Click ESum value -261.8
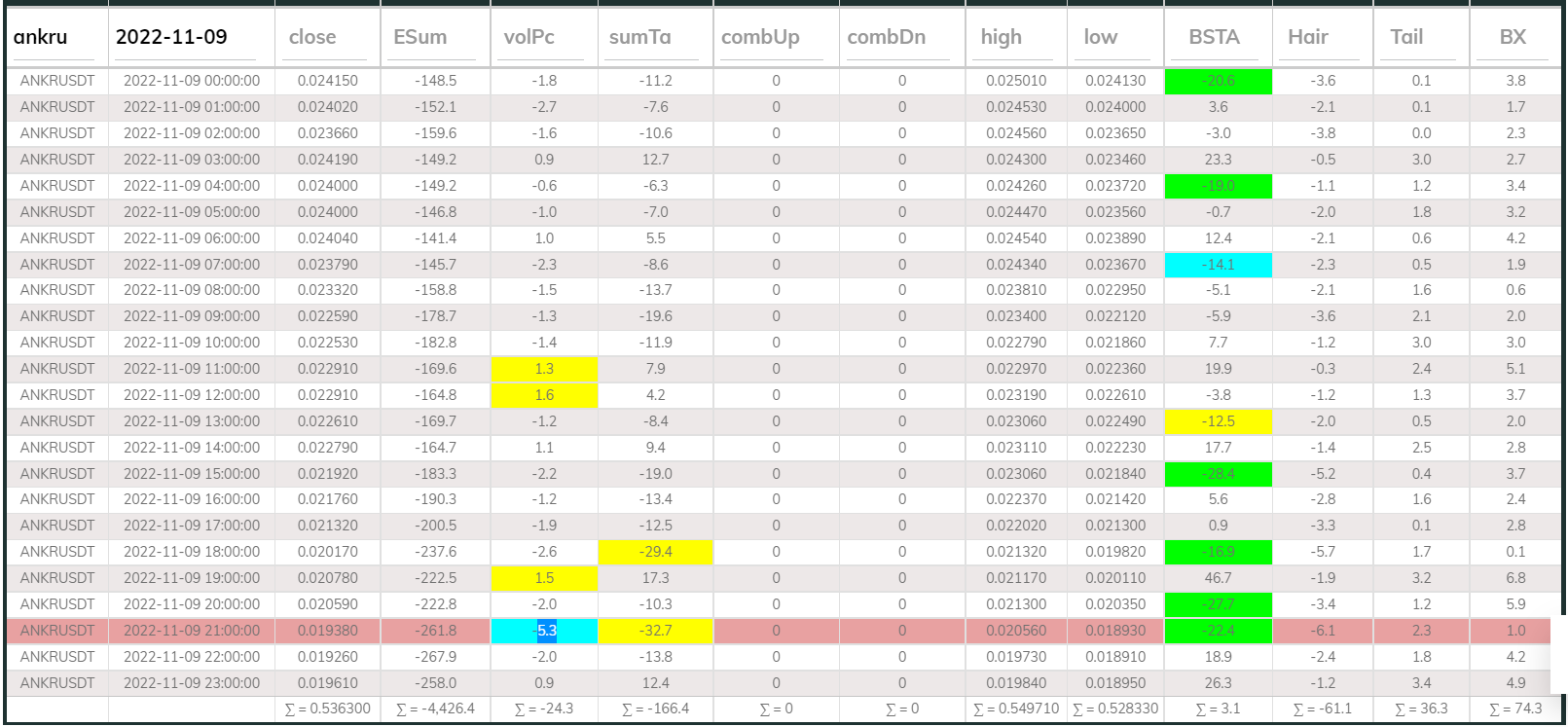Viewport: 1568px width, 727px height. (x=436, y=631)
